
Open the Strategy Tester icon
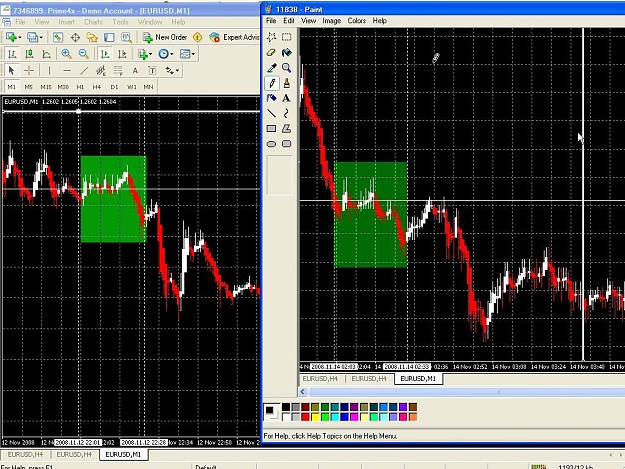click(126, 37)
